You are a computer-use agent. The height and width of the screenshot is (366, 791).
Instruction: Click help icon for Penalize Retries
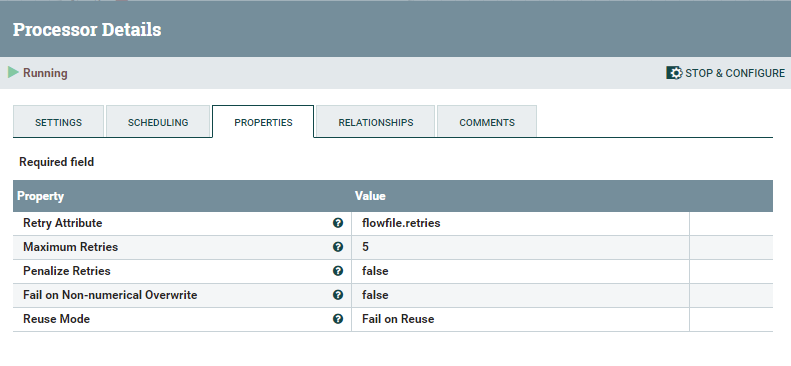pyautogui.click(x=338, y=271)
